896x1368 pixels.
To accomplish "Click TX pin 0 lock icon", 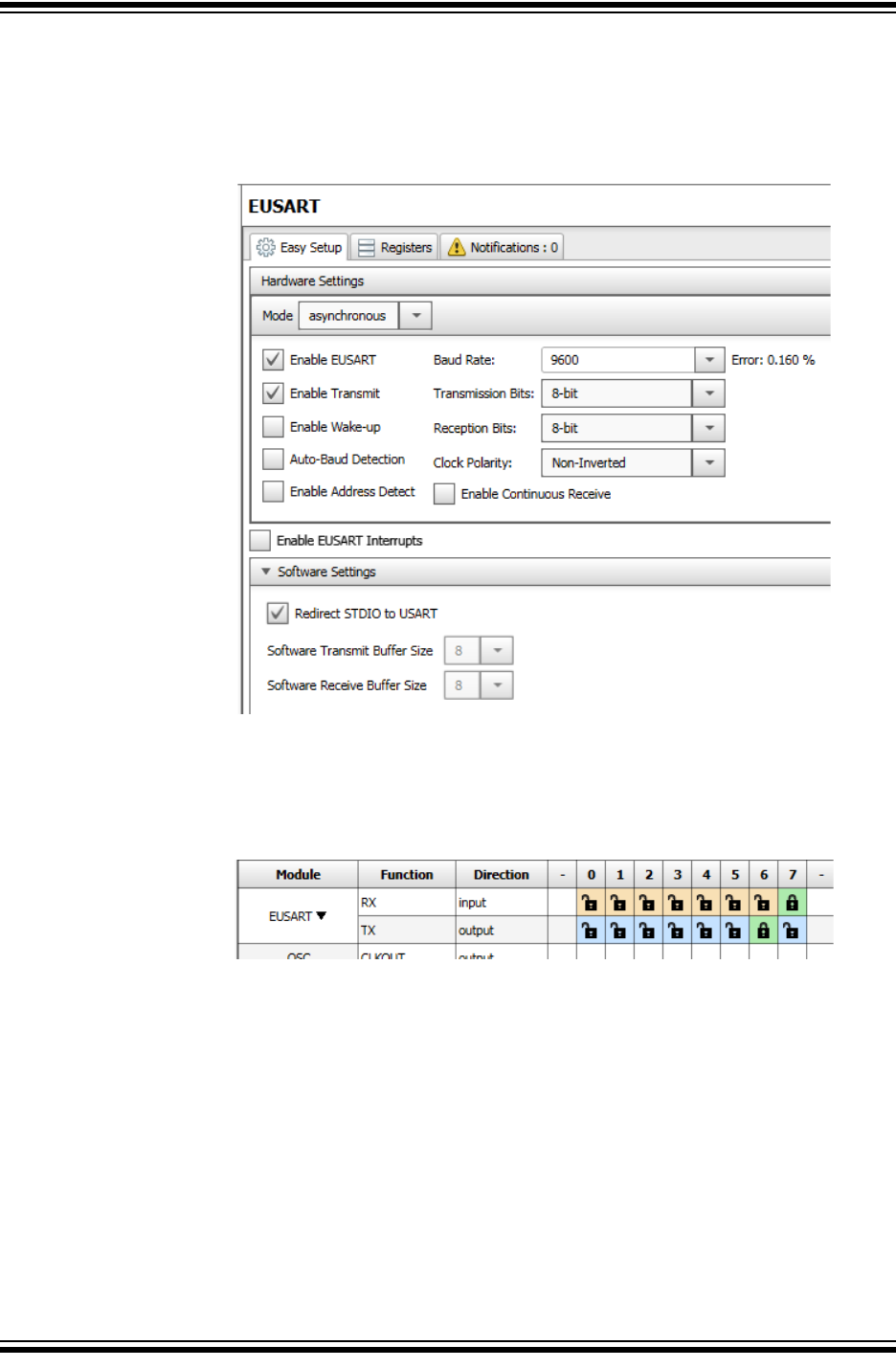I will tap(590, 931).
